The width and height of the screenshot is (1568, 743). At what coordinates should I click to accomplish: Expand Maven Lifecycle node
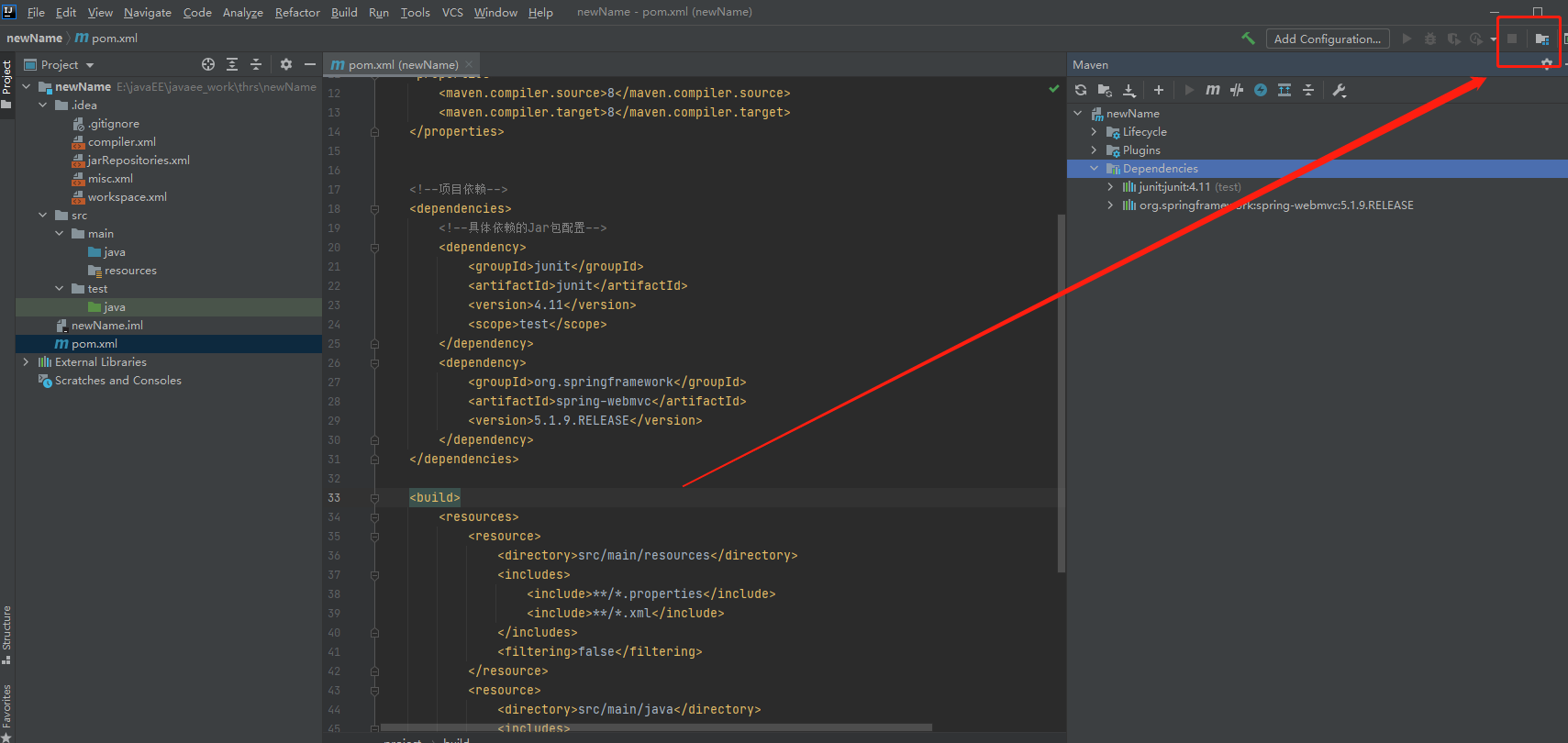(1094, 132)
